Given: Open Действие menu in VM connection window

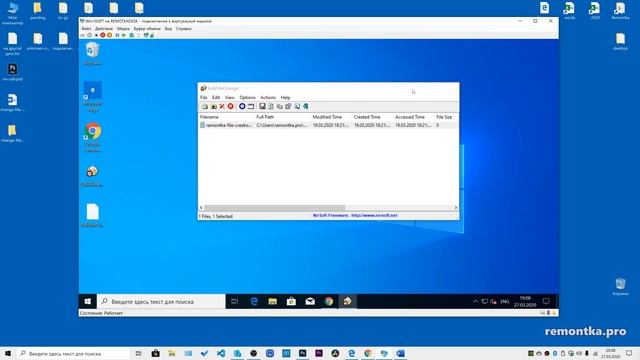Looking at the screenshot, I should 104,29.
